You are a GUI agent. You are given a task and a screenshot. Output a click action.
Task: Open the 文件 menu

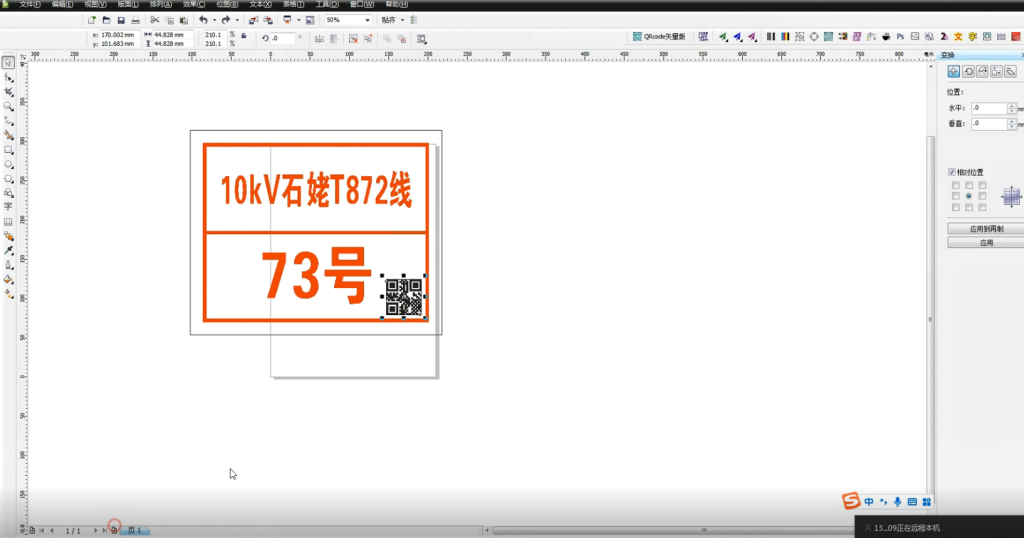28,4
